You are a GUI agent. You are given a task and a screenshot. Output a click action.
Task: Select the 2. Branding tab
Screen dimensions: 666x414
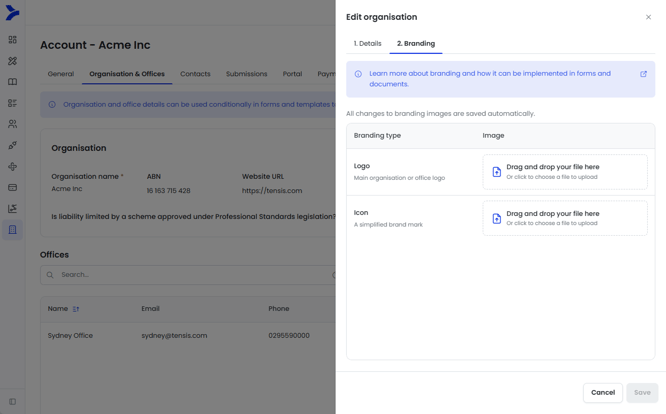[x=415, y=44]
